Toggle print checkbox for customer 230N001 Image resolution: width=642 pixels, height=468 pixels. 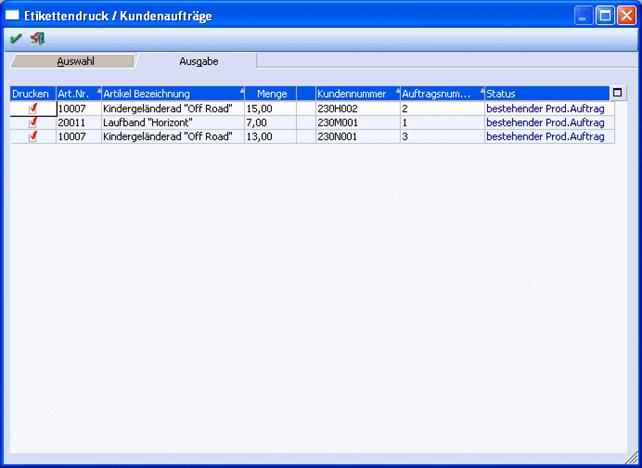tap(33, 136)
